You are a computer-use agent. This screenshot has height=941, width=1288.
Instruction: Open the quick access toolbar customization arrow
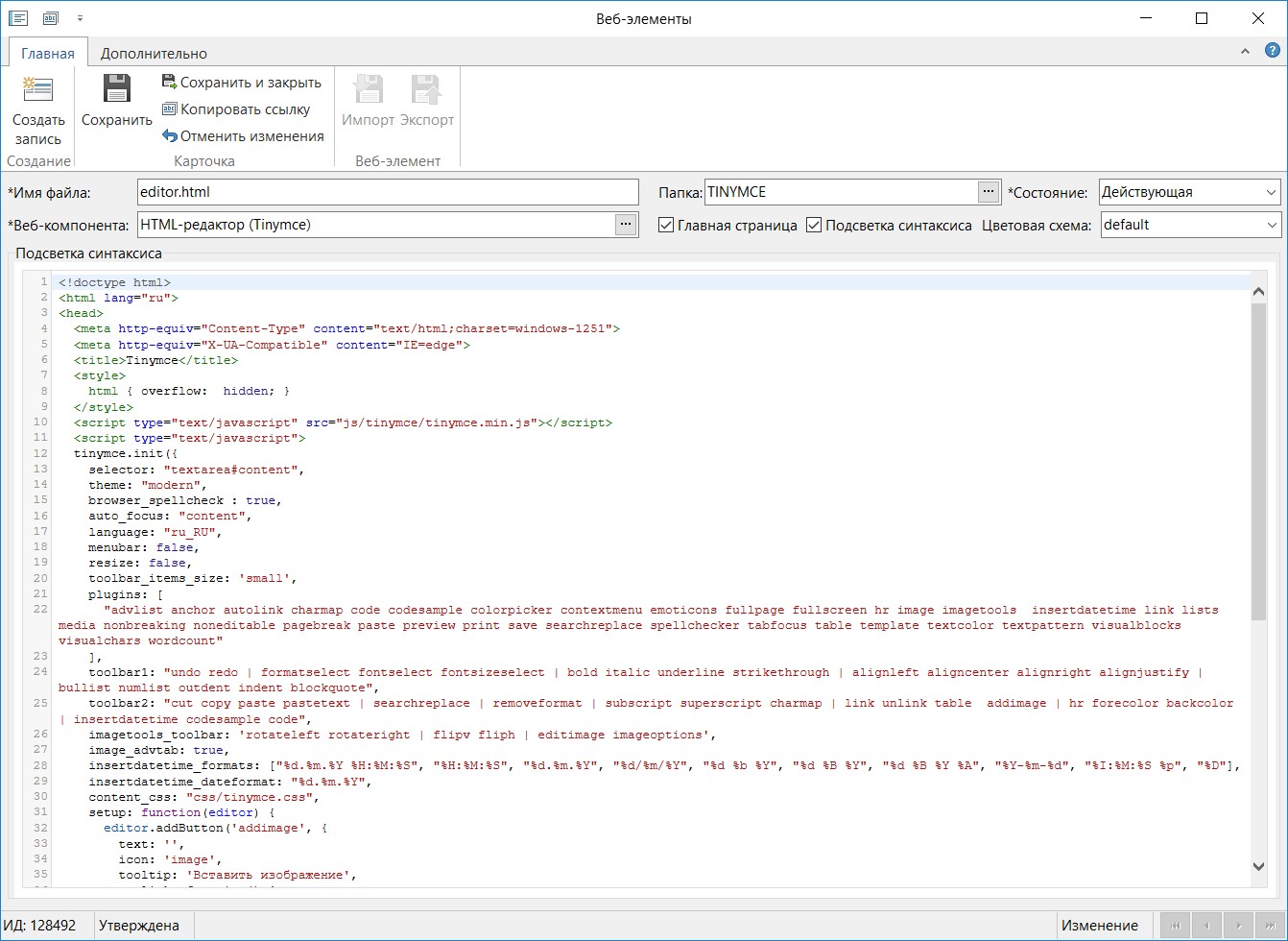[x=80, y=18]
